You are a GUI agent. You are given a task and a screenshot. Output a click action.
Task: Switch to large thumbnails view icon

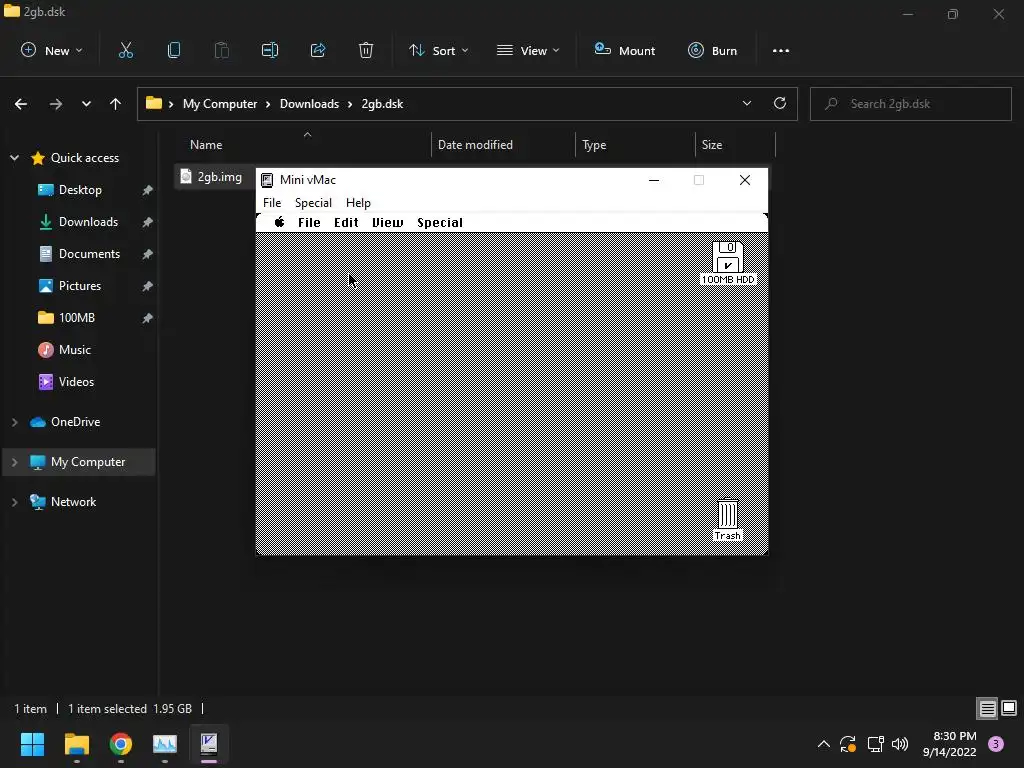pos(1009,709)
